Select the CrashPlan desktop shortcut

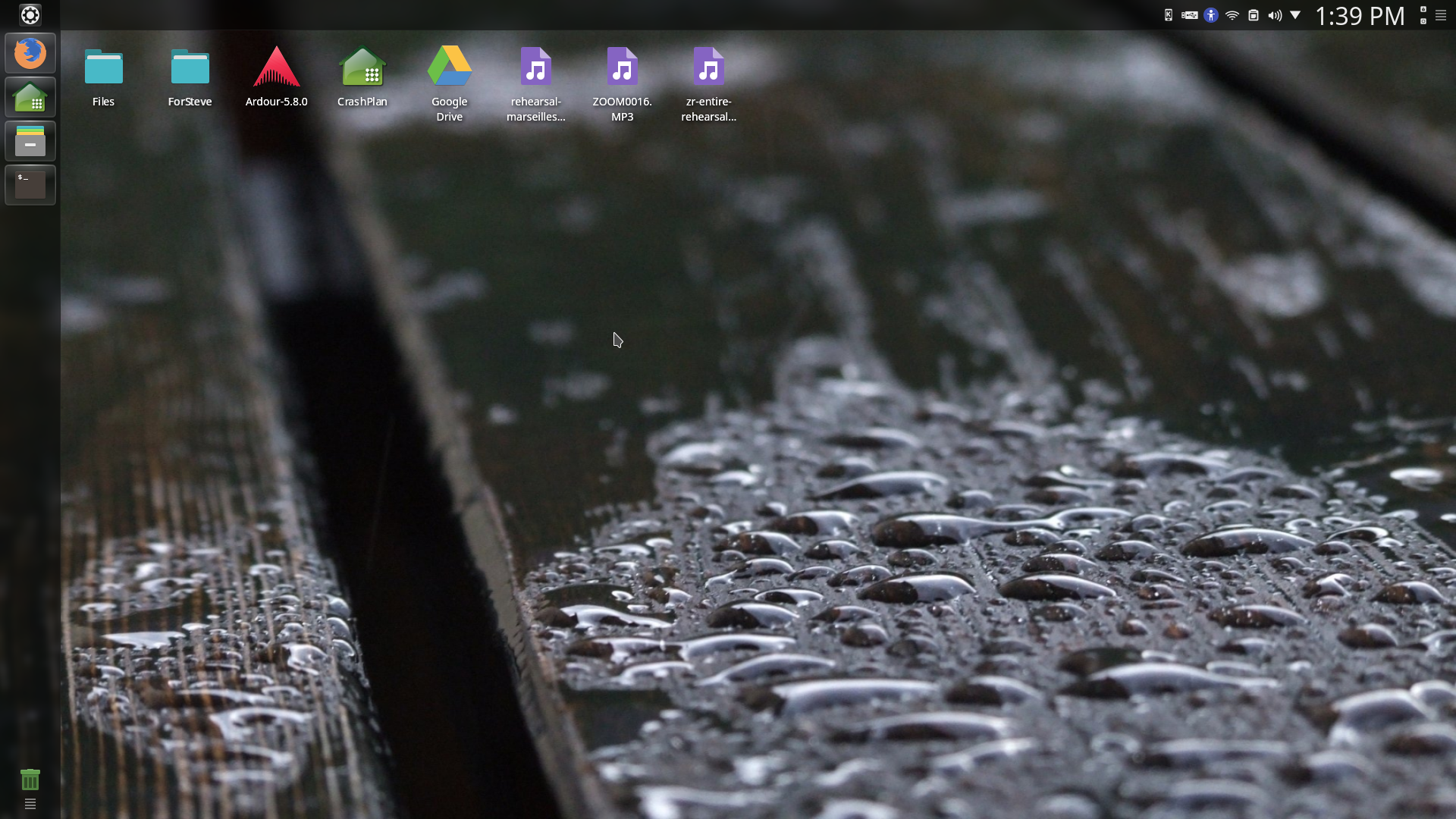point(362,77)
